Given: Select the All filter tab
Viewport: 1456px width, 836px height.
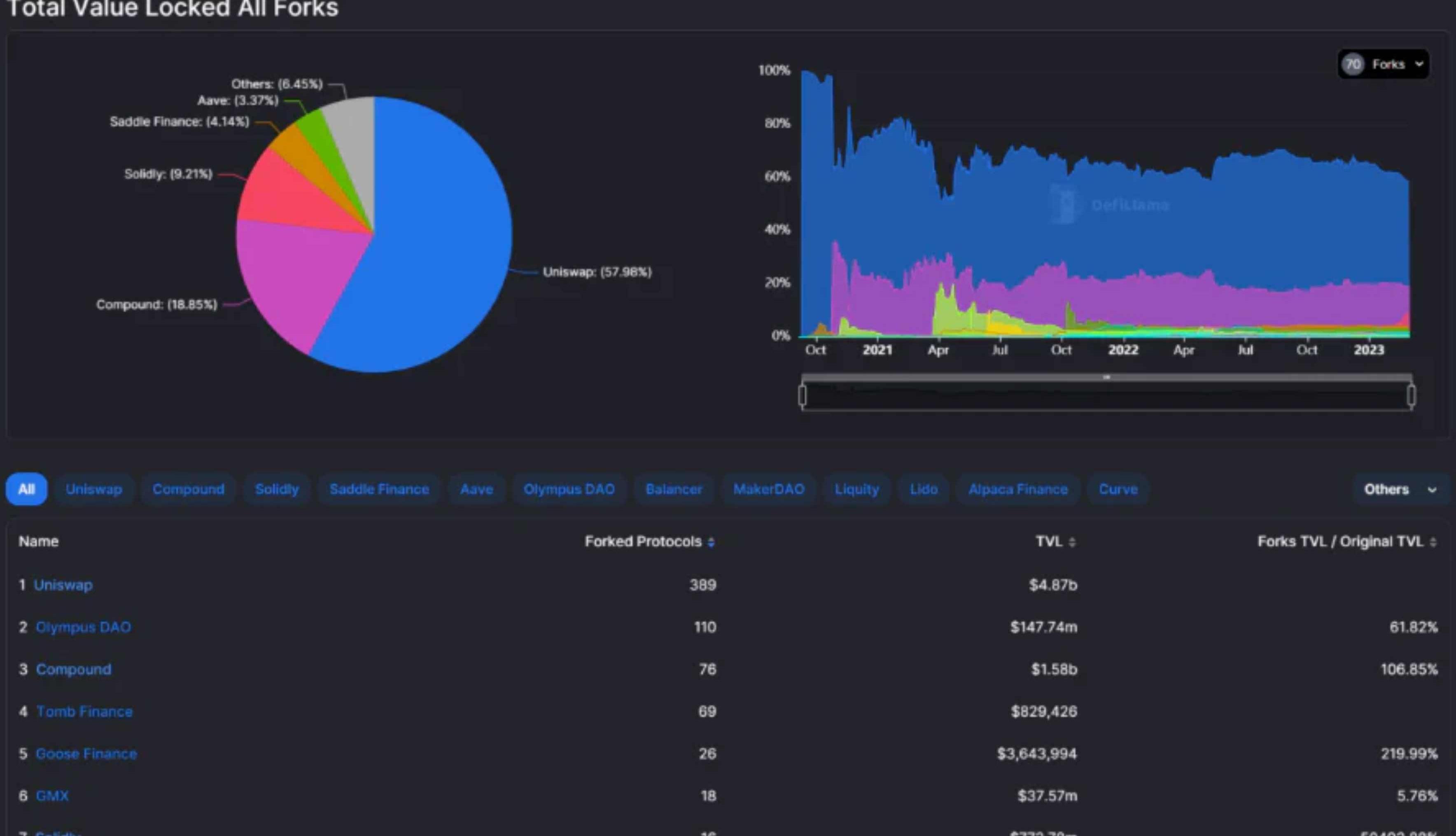Looking at the screenshot, I should click(x=26, y=489).
